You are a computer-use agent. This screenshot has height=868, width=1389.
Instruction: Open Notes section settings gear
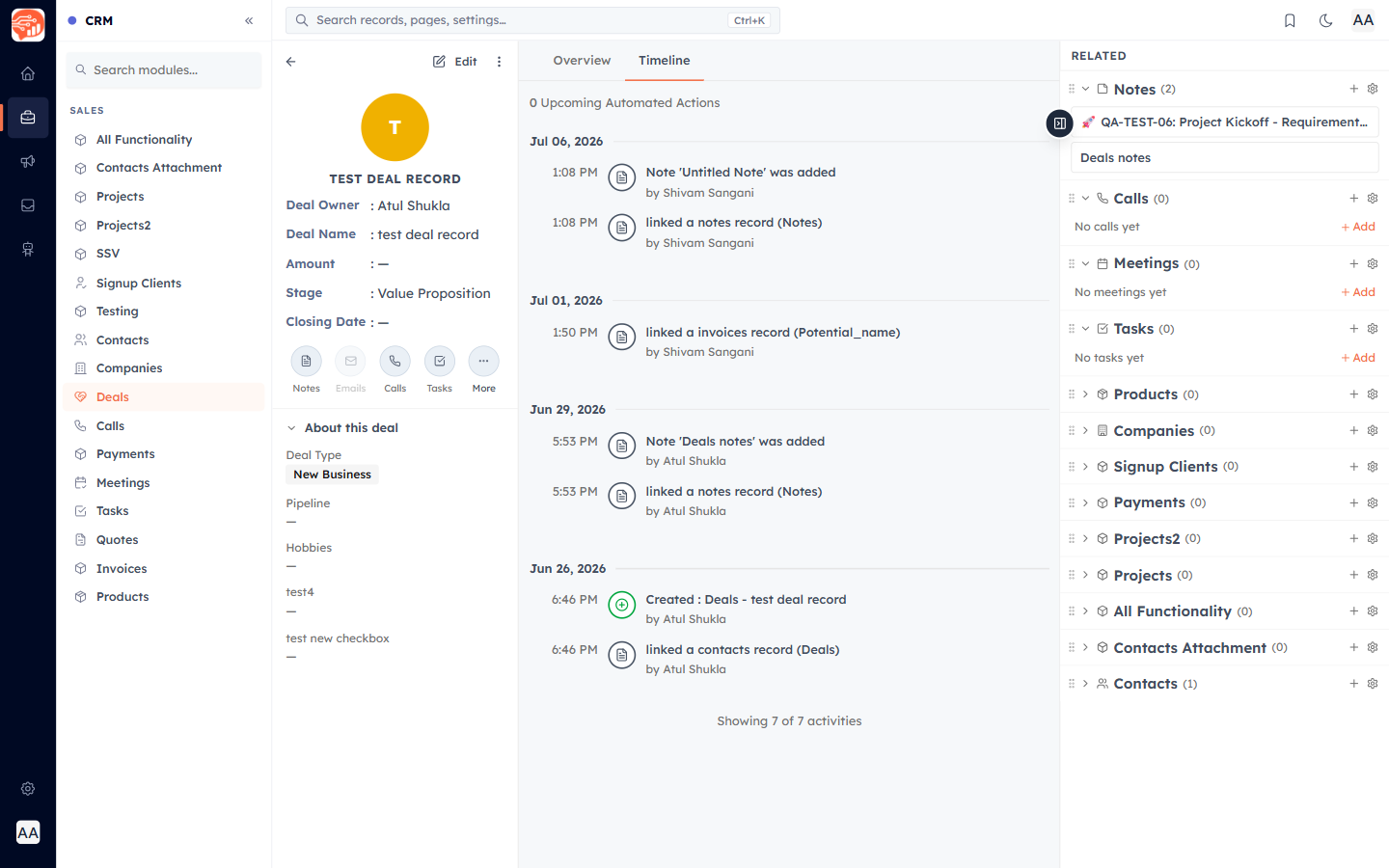tap(1373, 89)
